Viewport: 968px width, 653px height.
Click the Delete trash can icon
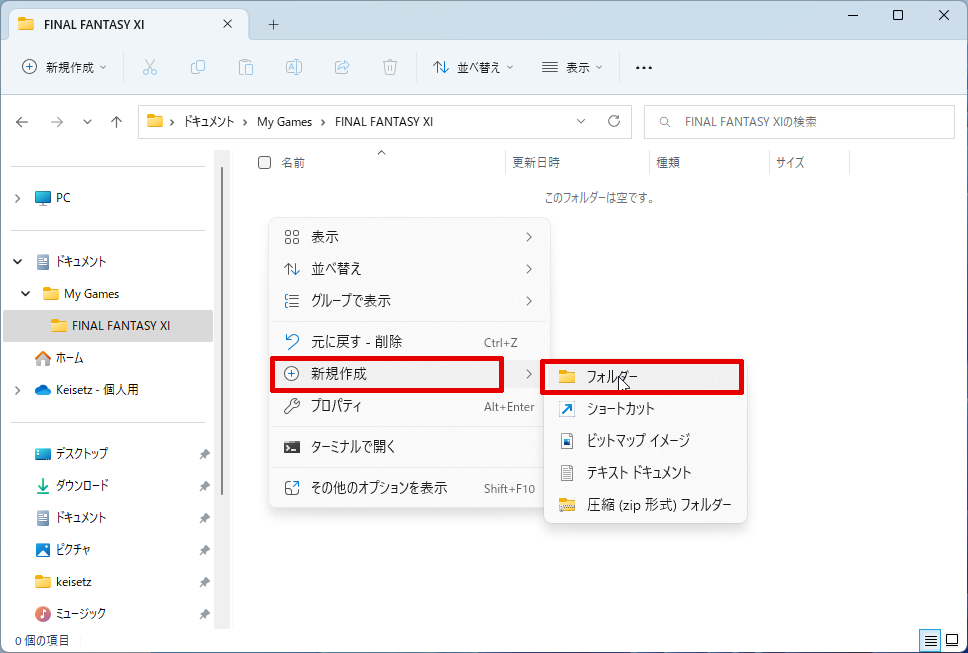pos(390,67)
